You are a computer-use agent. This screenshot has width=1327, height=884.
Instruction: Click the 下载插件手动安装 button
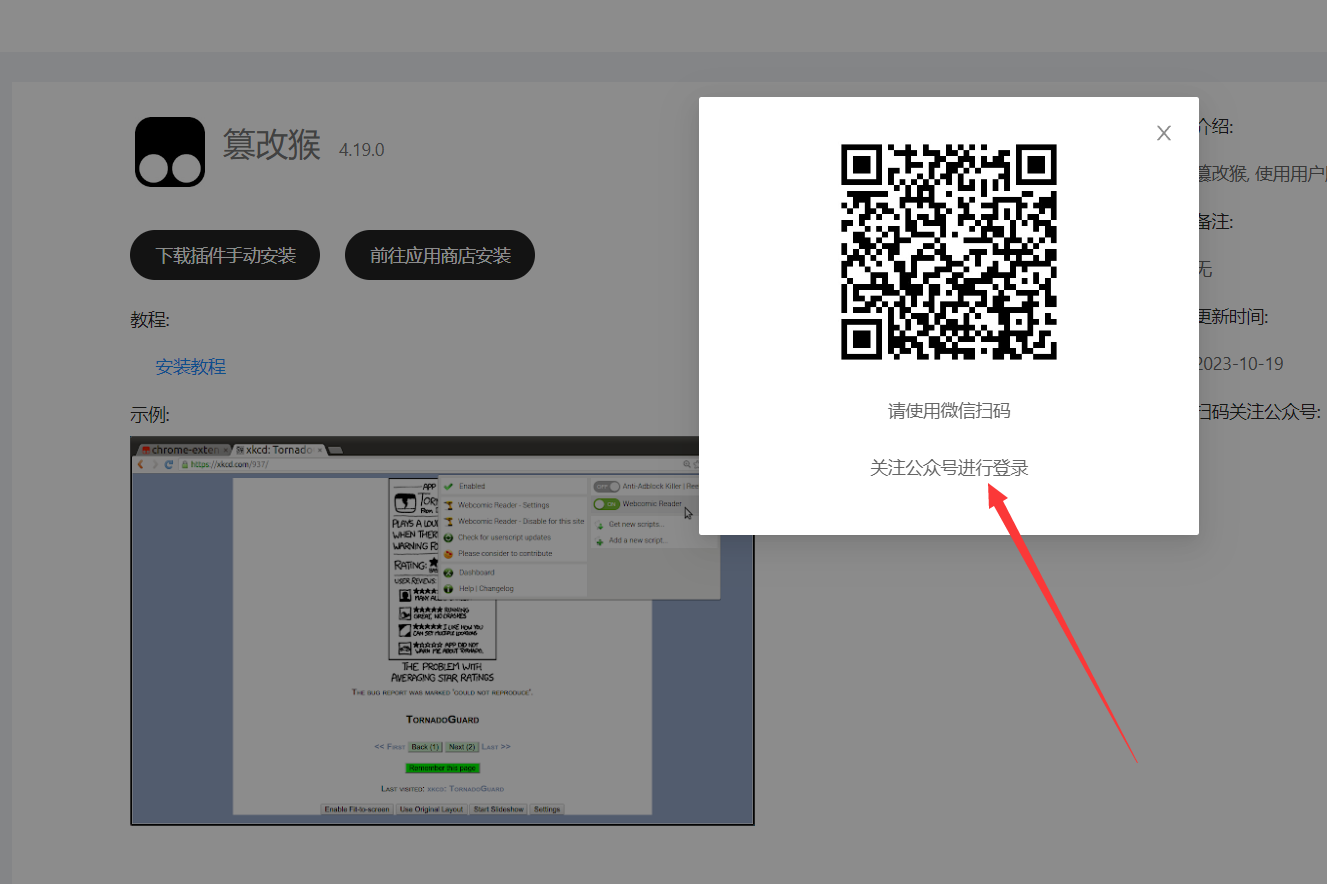pyautogui.click(x=225, y=256)
